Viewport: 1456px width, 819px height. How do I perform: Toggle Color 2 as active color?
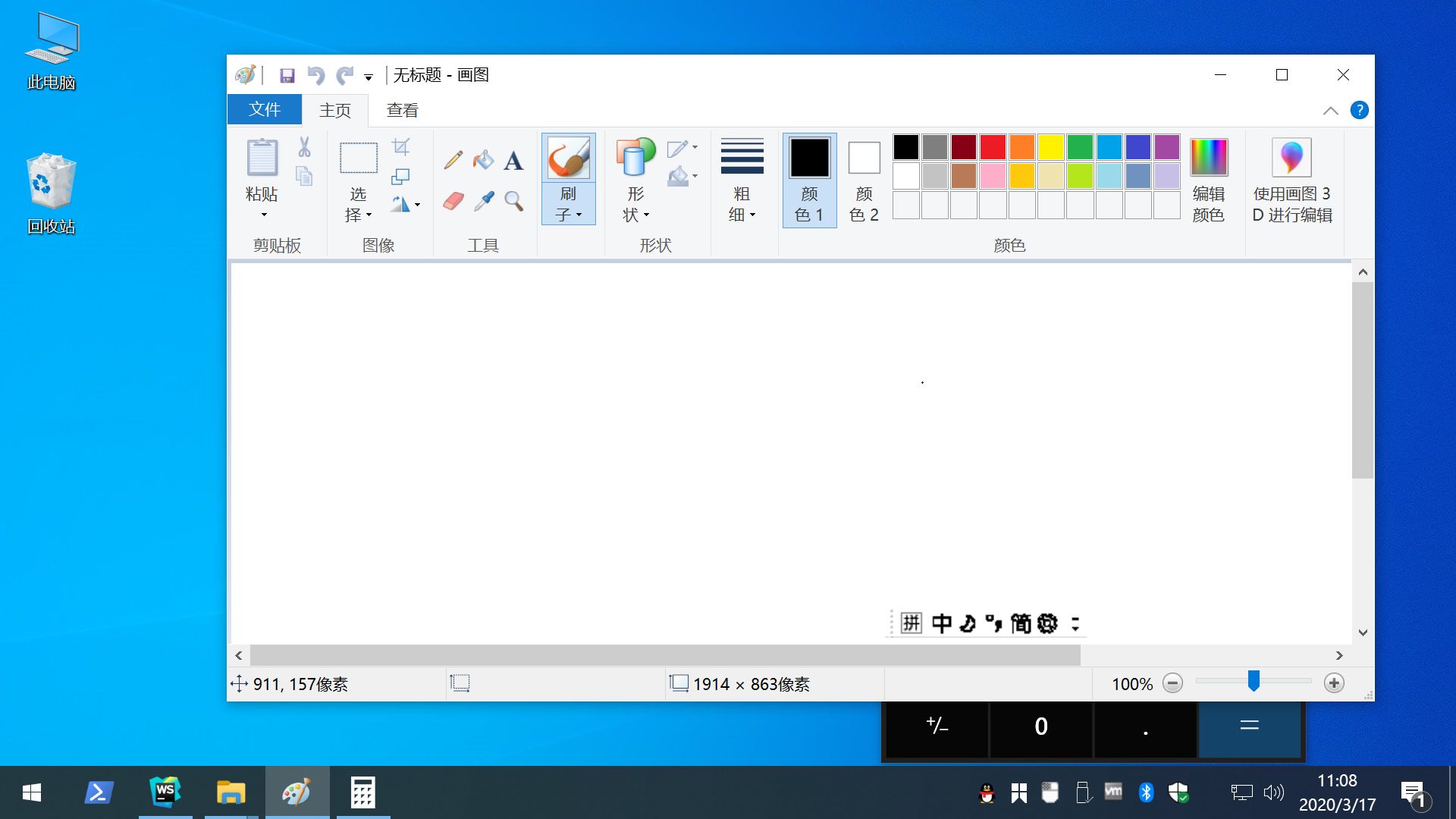pos(864,180)
